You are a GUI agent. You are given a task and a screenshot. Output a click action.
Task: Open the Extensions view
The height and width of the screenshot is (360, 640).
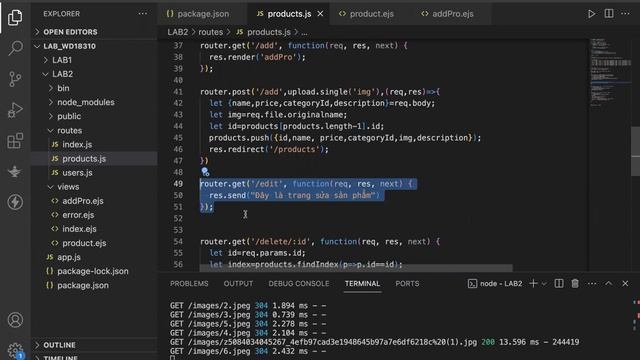click(x=15, y=141)
